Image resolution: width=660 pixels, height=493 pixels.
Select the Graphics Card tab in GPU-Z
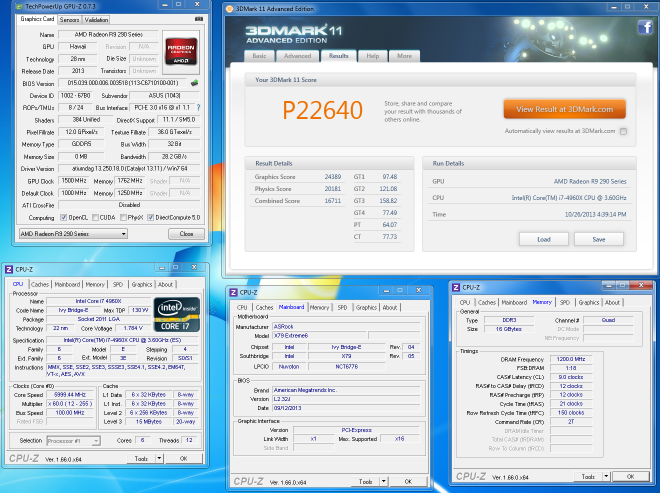coord(37,19)
